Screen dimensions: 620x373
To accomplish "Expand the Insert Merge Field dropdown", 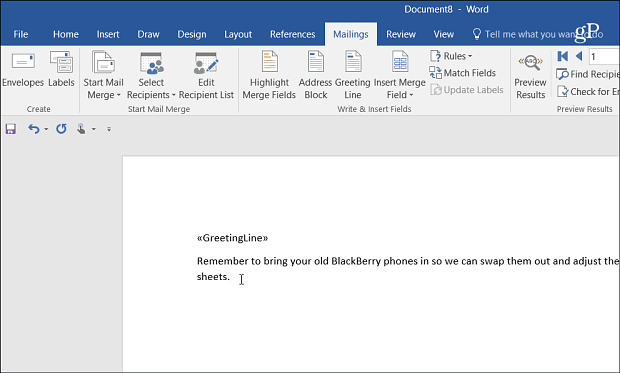I will (411, 95).
